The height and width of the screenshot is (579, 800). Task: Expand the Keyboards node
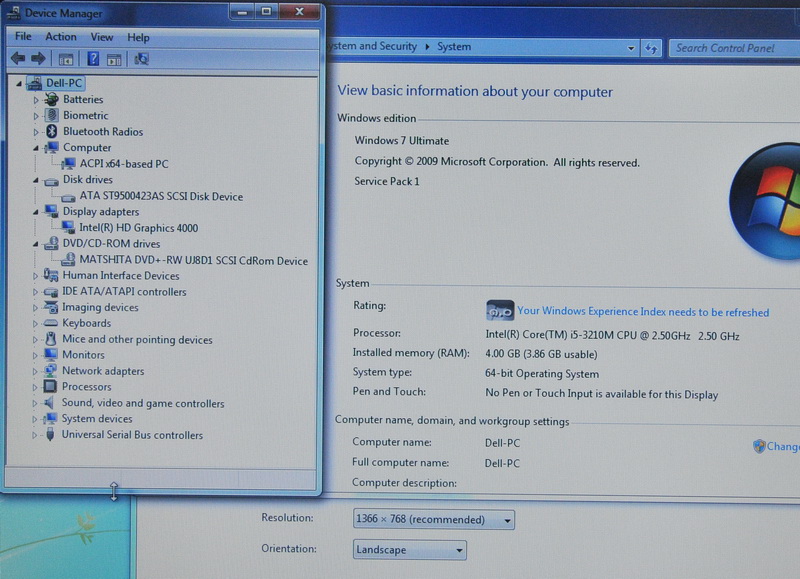pyautogui.click(x=35, y=323)
